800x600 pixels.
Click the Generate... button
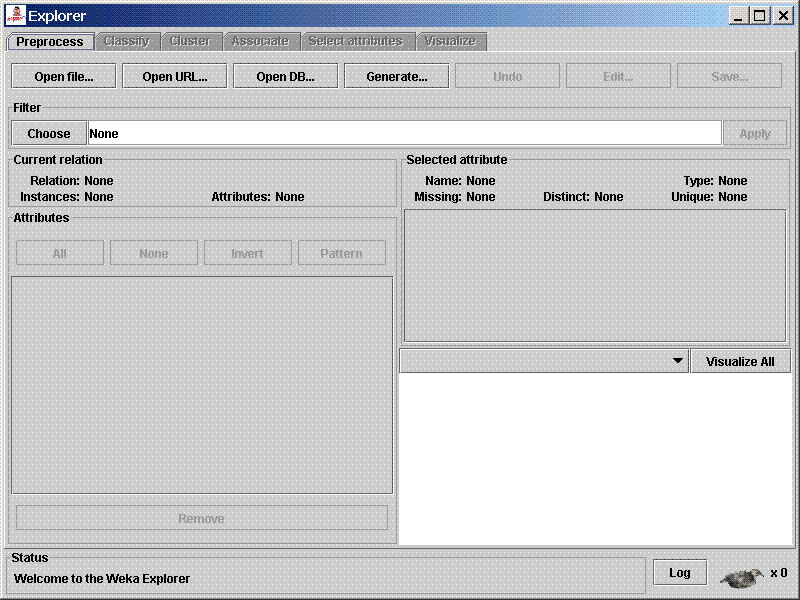point(396,77)
